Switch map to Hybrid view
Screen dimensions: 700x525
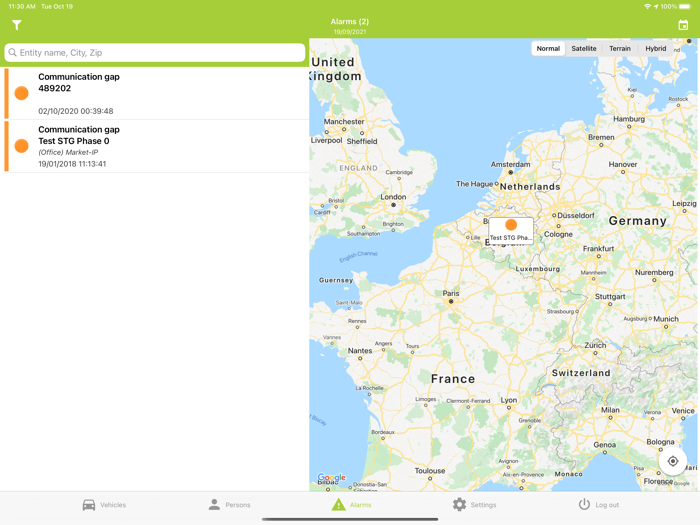click(x=655, y=49)
